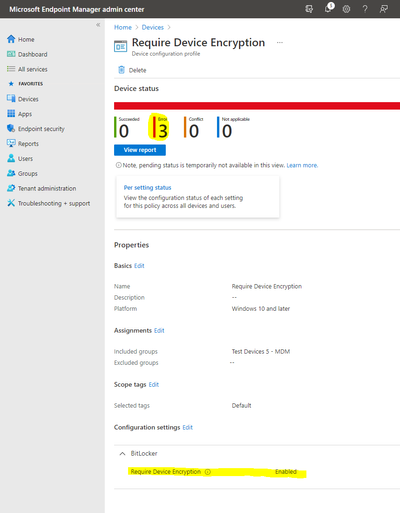Click the Succeeded count of 0
Screen dimensions: 400x513
pos(124,131)
